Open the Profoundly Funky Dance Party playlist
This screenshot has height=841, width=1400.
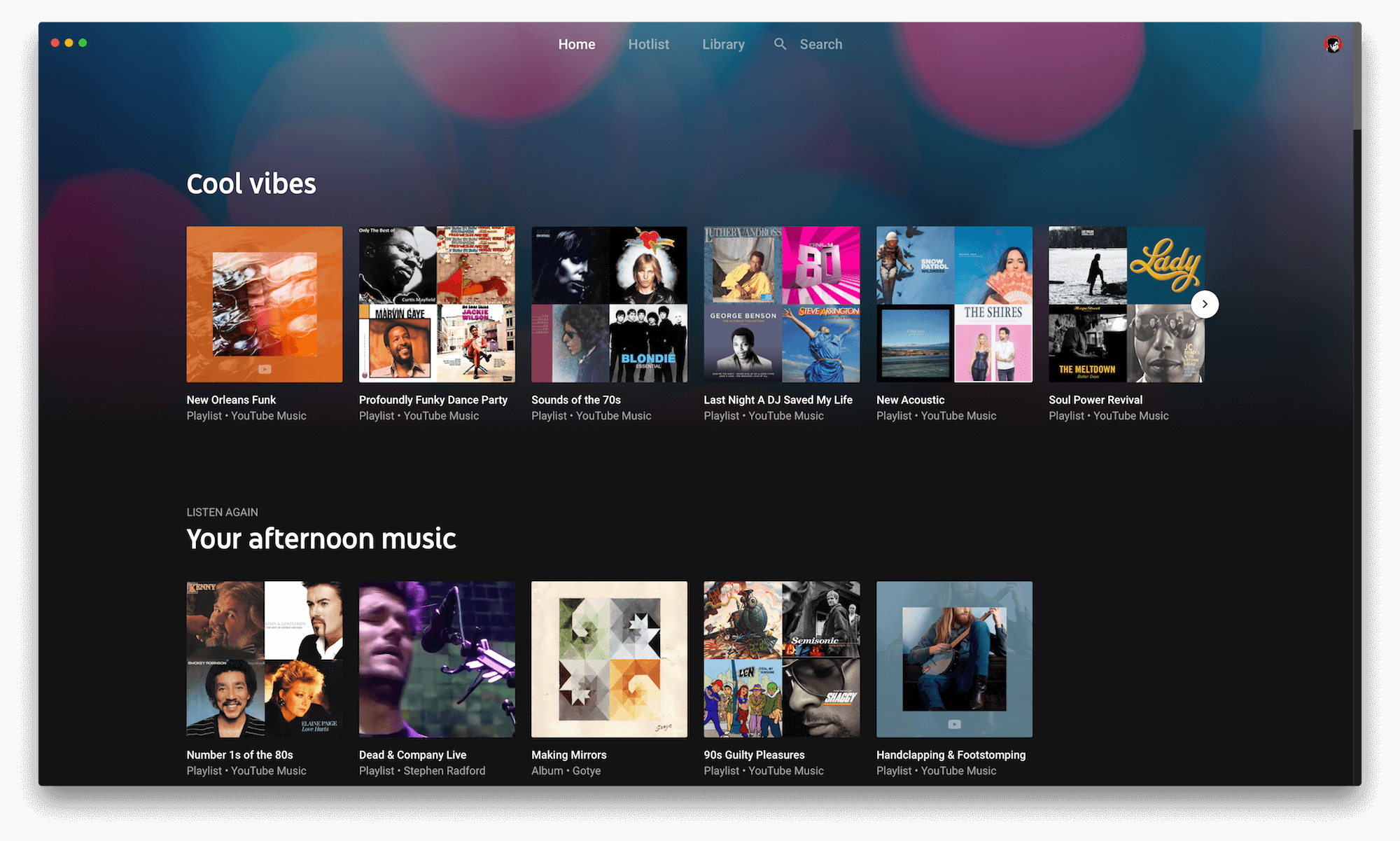click(x=433, y=399)
